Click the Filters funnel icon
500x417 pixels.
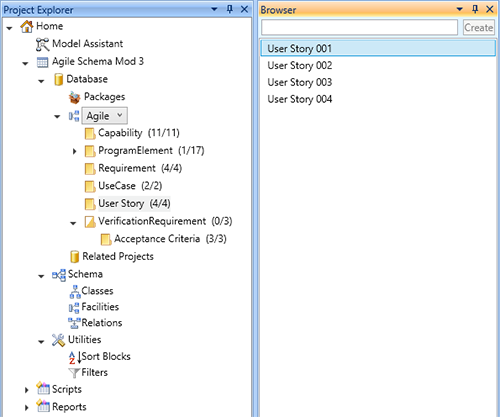tap(74, 373)
